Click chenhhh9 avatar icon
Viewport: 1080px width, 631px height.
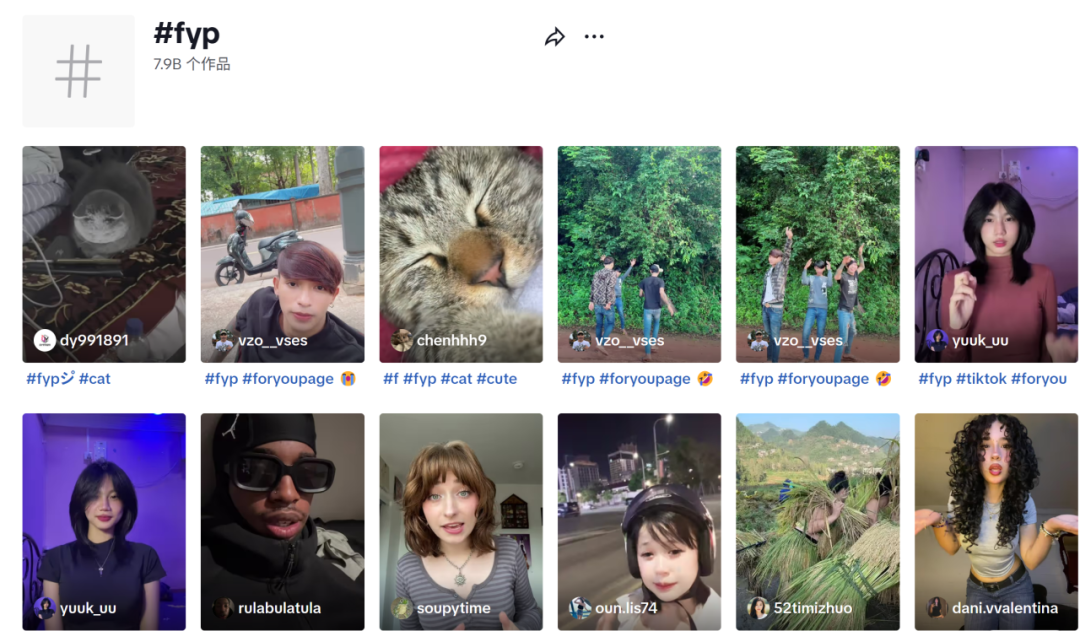click(x=402, y=340)
